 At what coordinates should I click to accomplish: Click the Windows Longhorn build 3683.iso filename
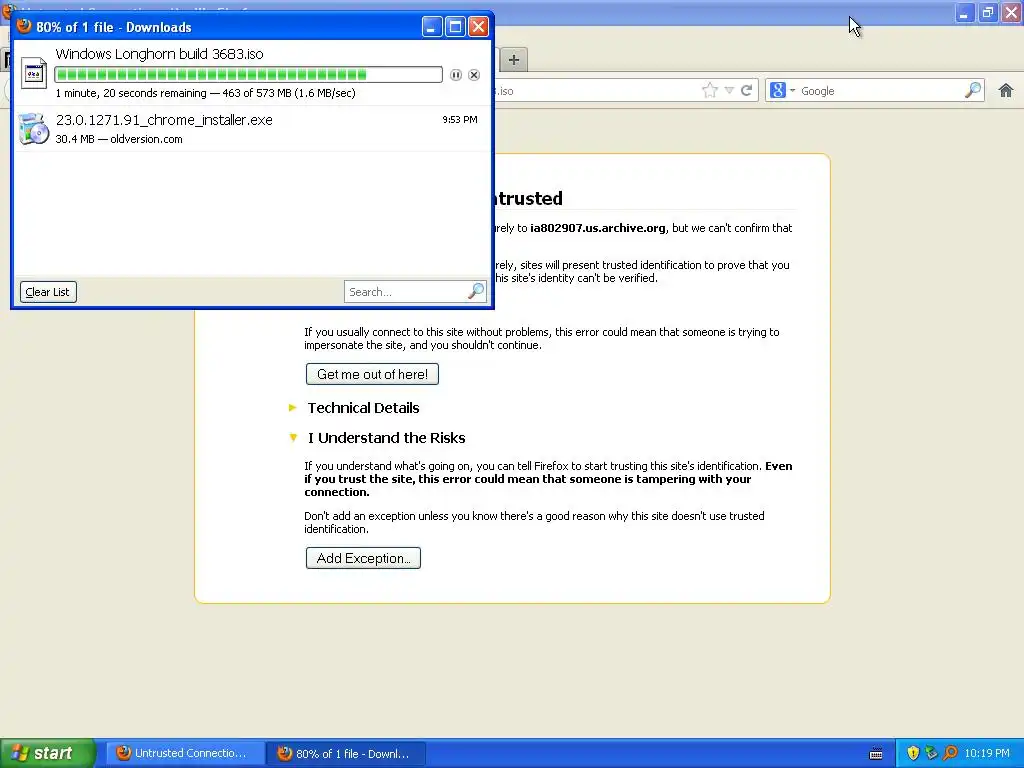point(159,54)
